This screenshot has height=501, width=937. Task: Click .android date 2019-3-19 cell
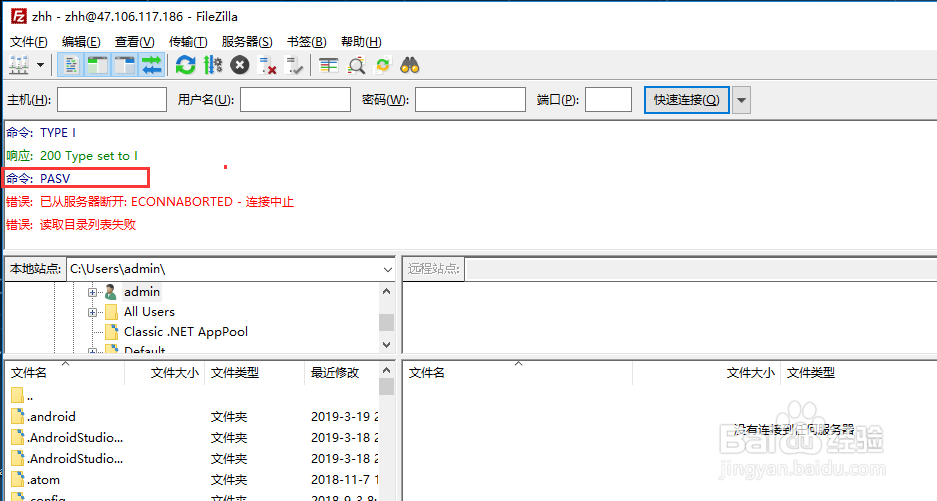click(345, 417)
